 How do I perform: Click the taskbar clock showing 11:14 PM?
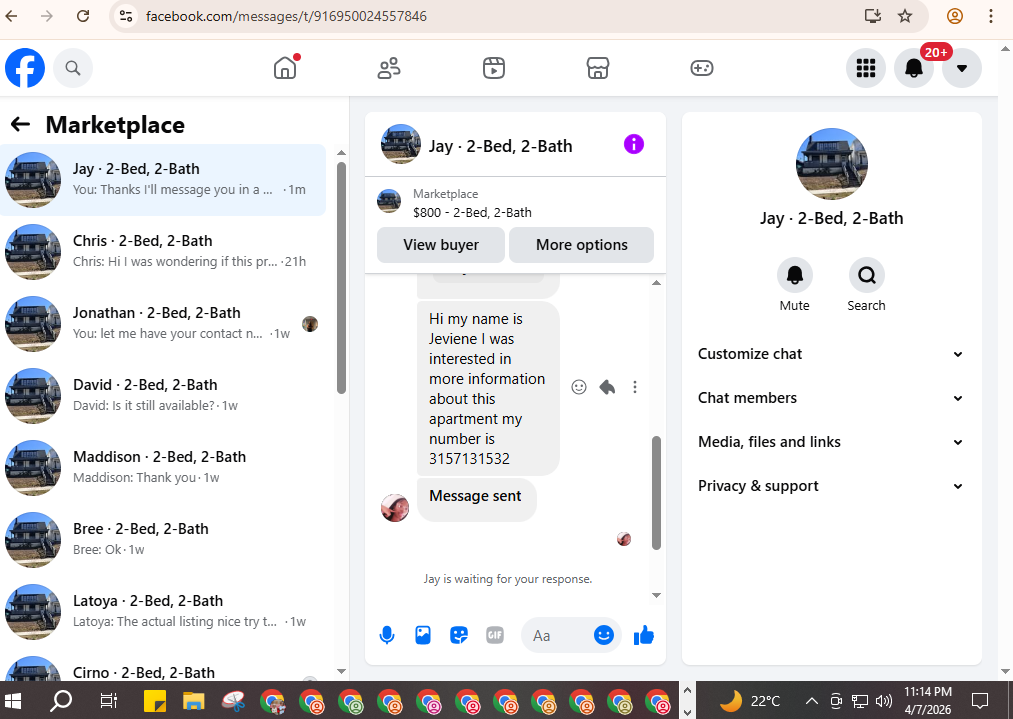point(928,701)
